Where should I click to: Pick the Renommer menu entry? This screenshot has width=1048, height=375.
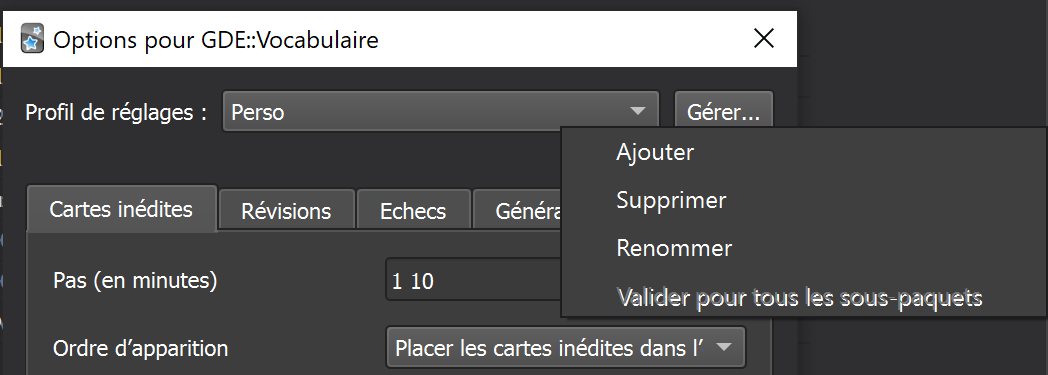pyautogui.click(x=674, y=248)
